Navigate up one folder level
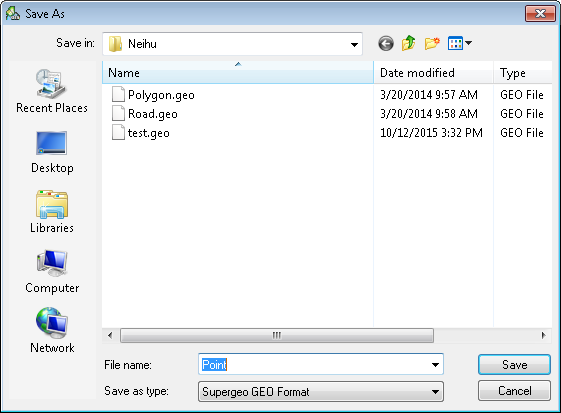 pyautogui.click(x=409, y=43)
